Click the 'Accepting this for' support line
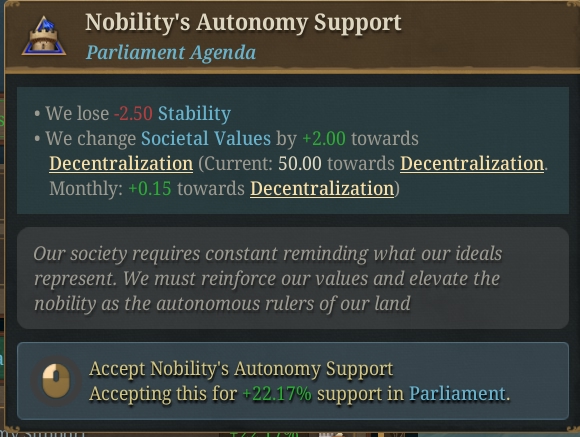 click(300, 394)
